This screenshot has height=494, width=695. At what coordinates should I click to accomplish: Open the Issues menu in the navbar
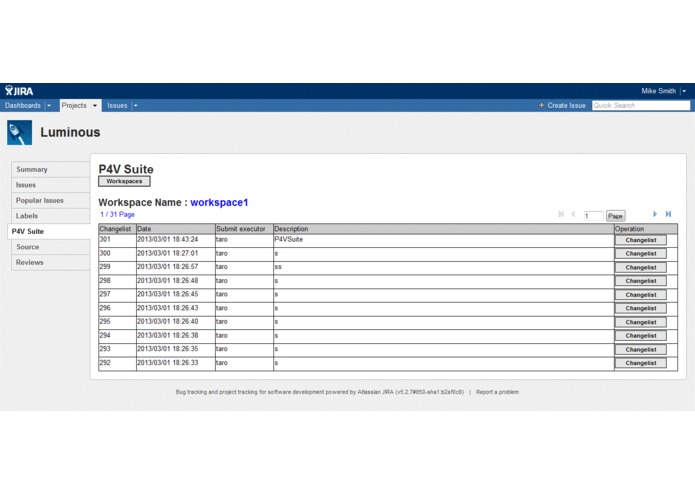117,105
